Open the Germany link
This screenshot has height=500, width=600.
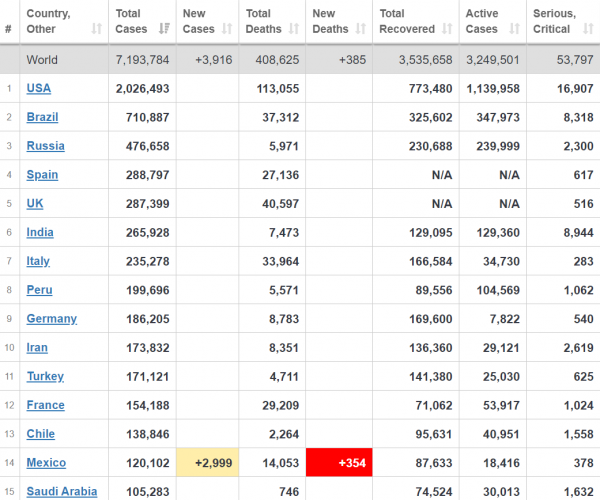52,319
